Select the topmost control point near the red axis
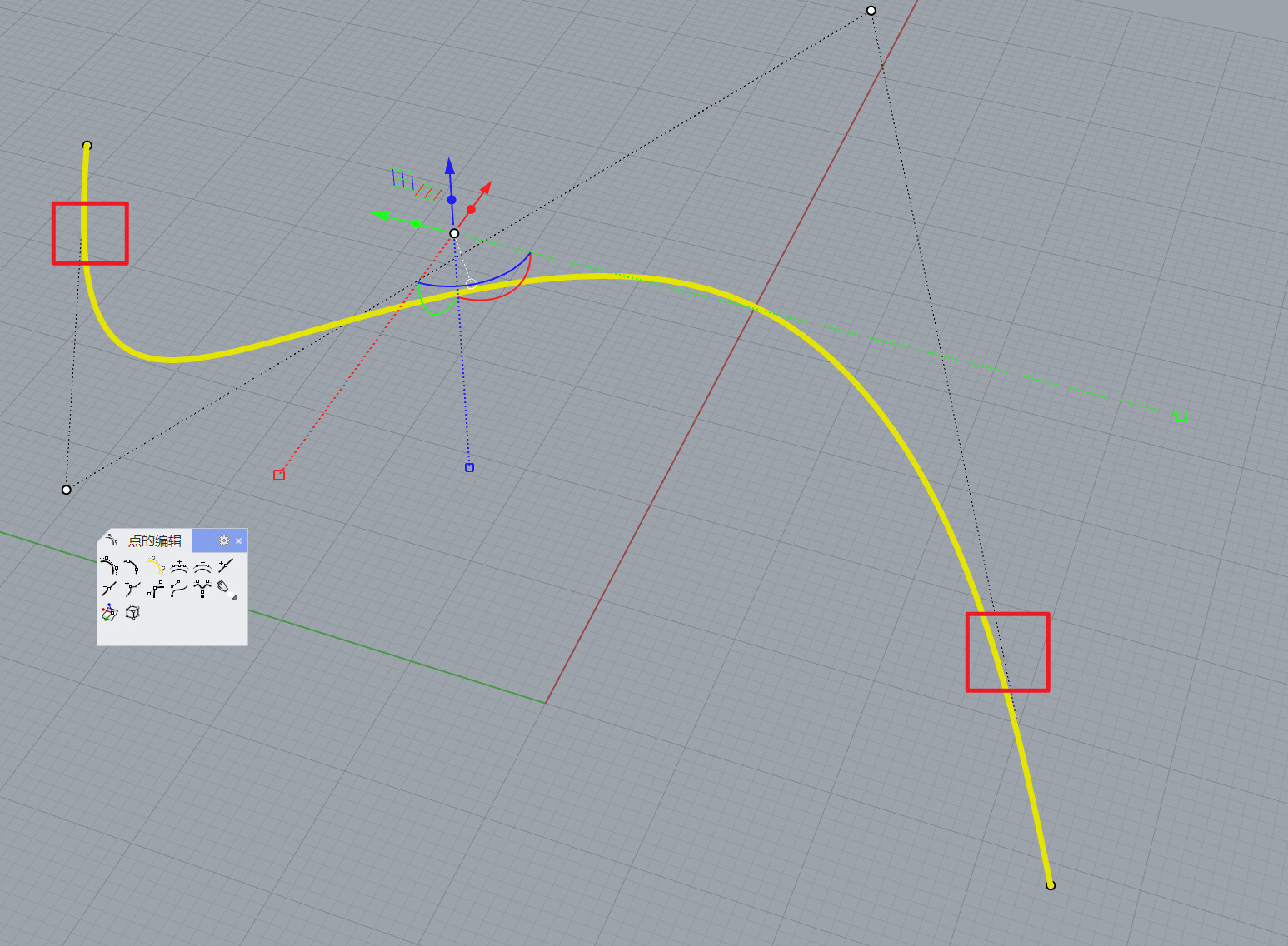 click(871, 11)
